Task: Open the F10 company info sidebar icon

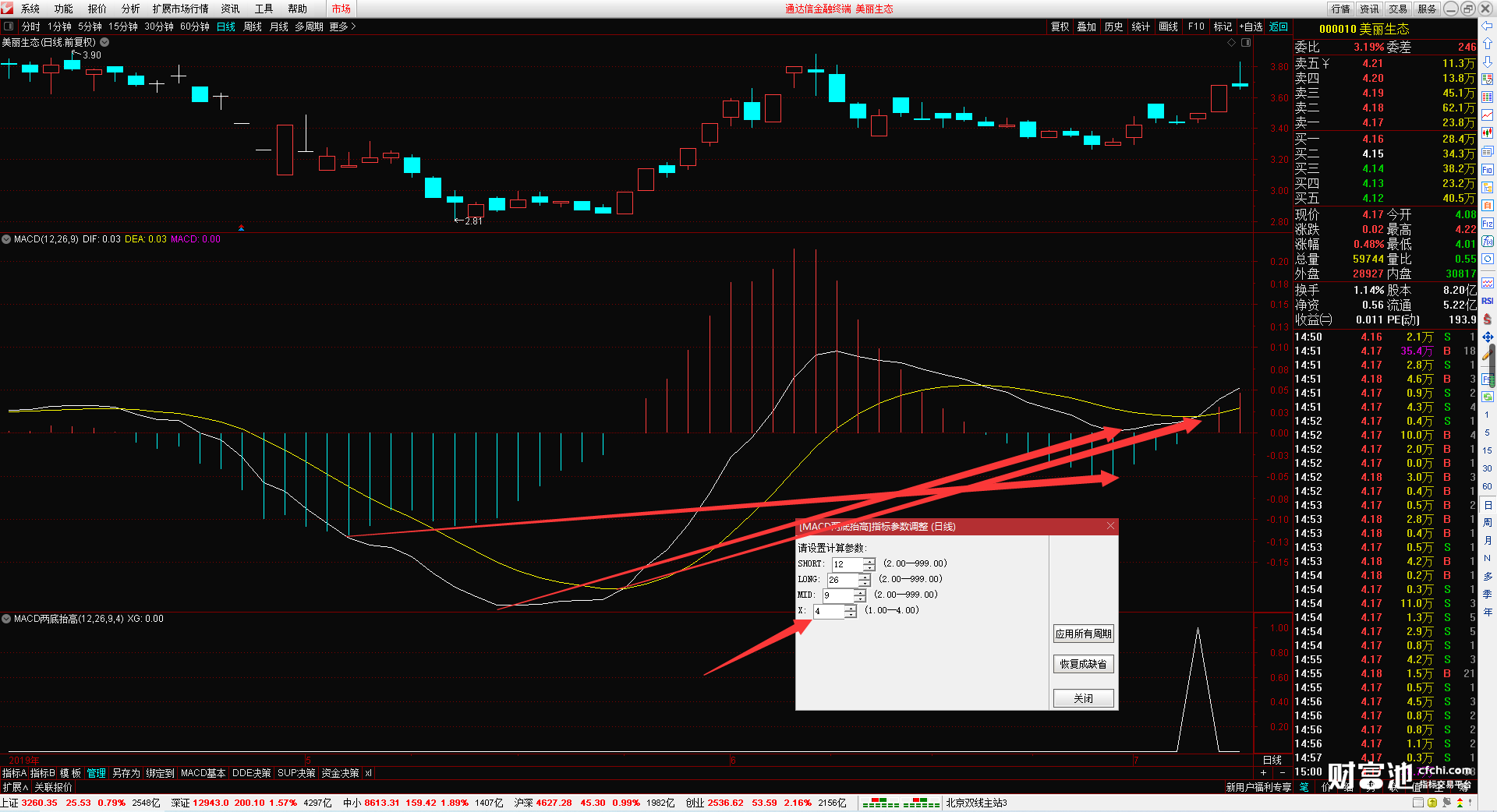Action: click(x=1488, y=169)
